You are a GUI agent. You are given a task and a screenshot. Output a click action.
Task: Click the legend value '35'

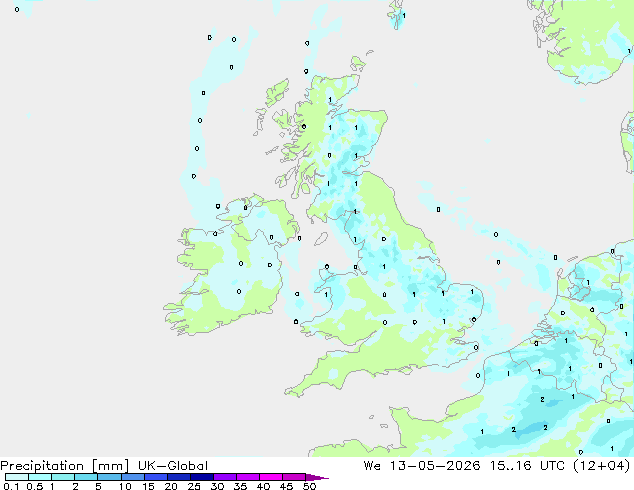tap(240, 486)
